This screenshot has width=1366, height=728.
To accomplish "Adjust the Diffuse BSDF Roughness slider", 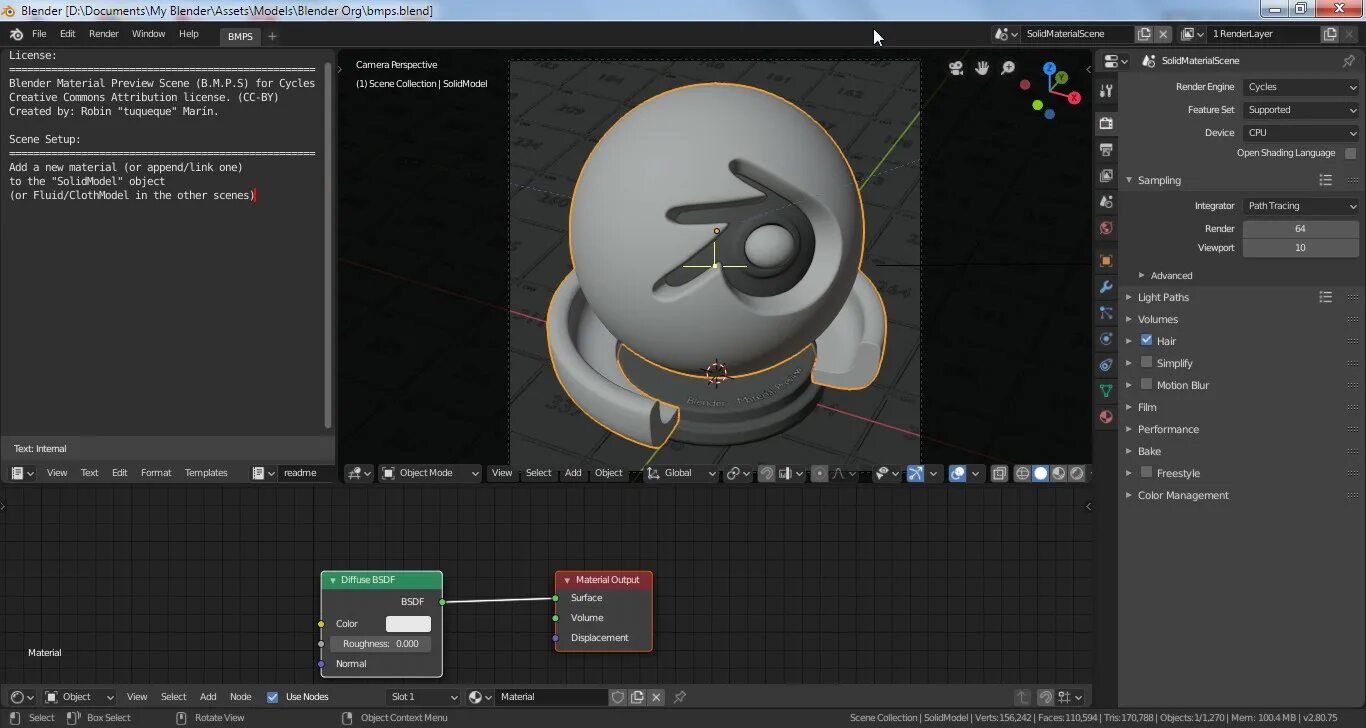I will 381,644.
